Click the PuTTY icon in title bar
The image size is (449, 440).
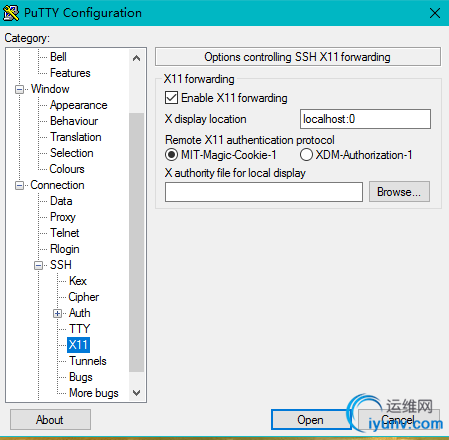(x=11, y=13)
